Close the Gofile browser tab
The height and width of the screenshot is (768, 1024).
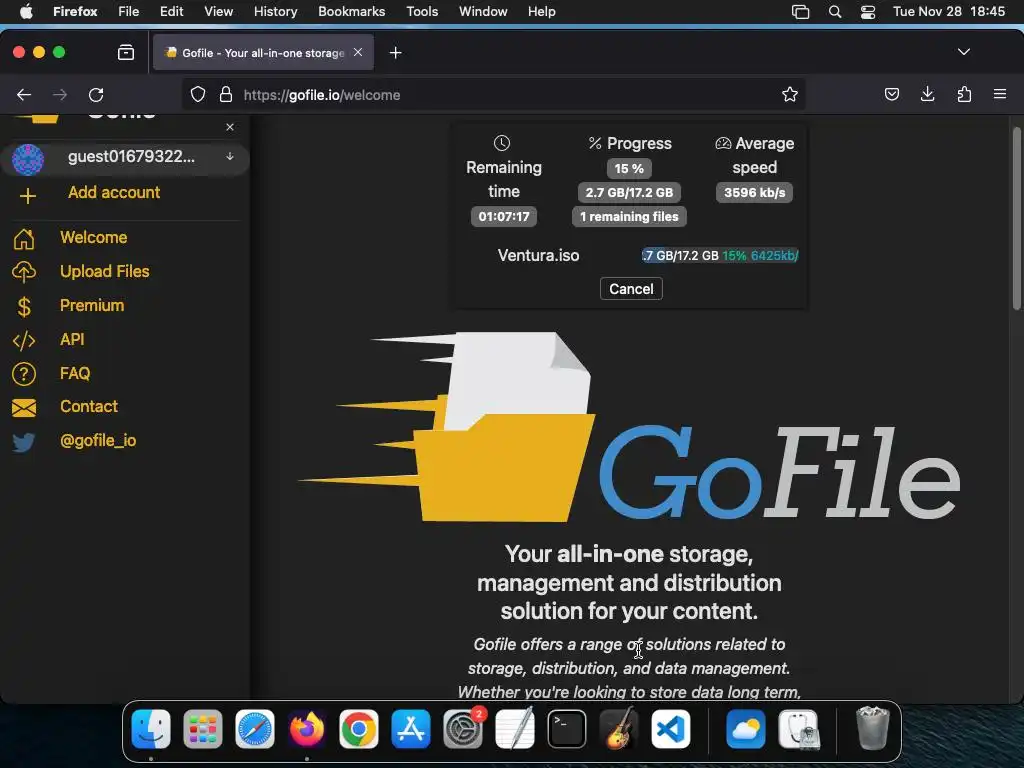(358, 52)
